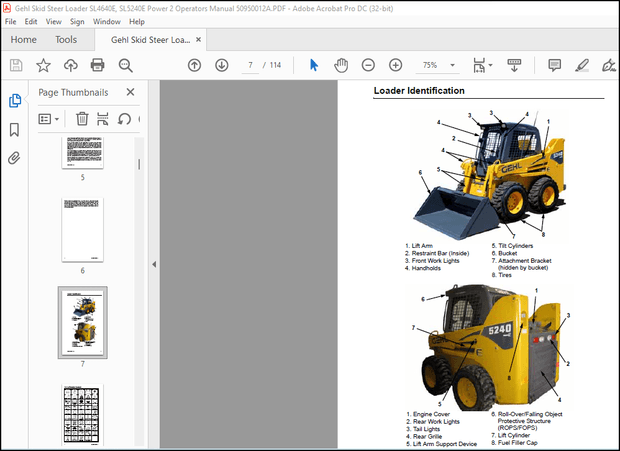Open the fit page options dropdown arrow
This screenshot has width=620, height=451.
[491, 65]
